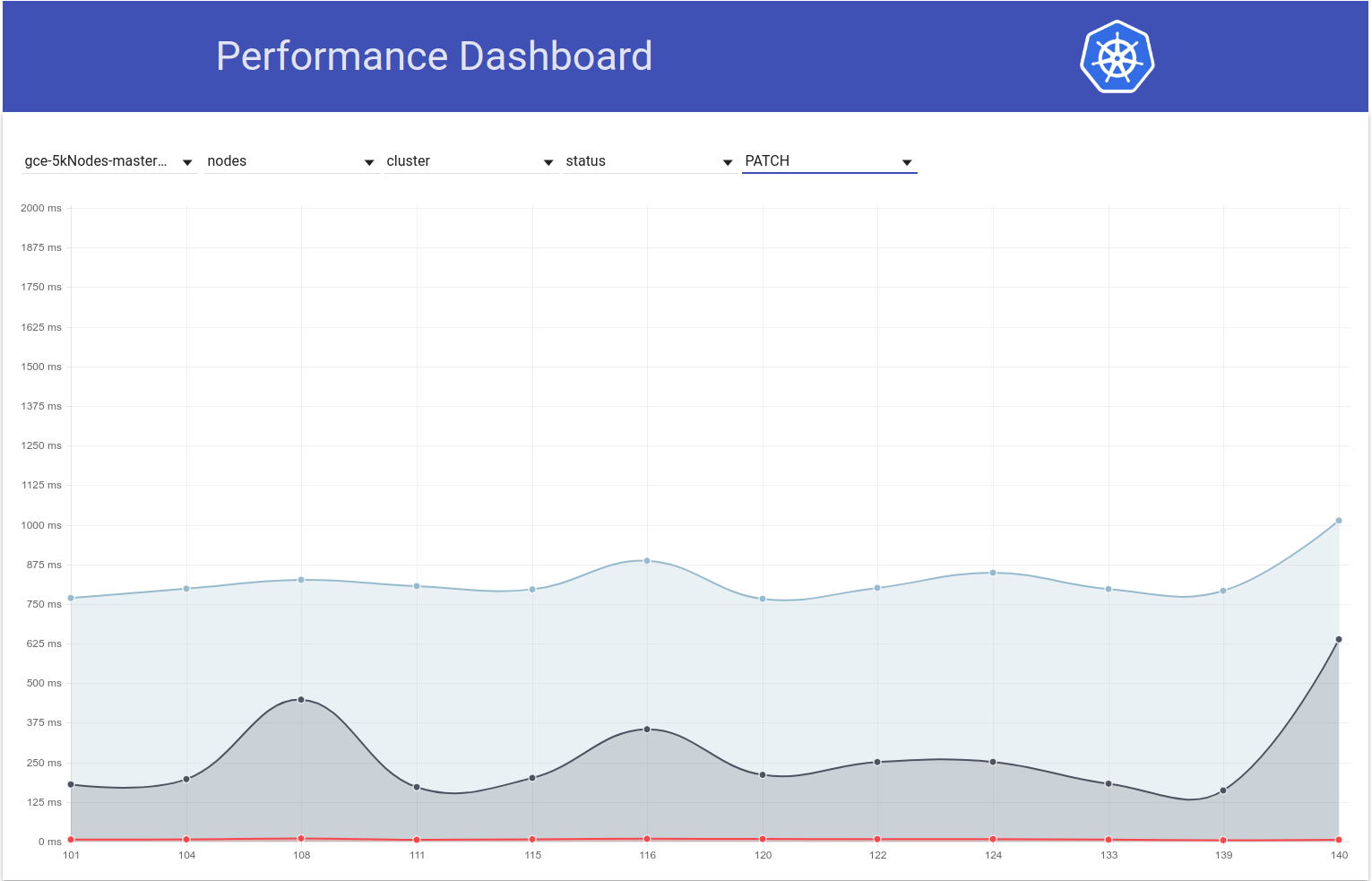Click the dark-gray data point at run 101
1372x881 pixels.
pos(71,785)
